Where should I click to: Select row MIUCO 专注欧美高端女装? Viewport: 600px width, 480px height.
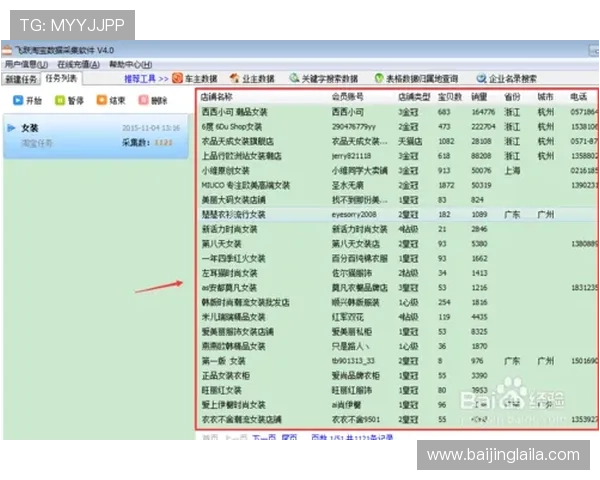pyautogui.click(x=397, y=185)
